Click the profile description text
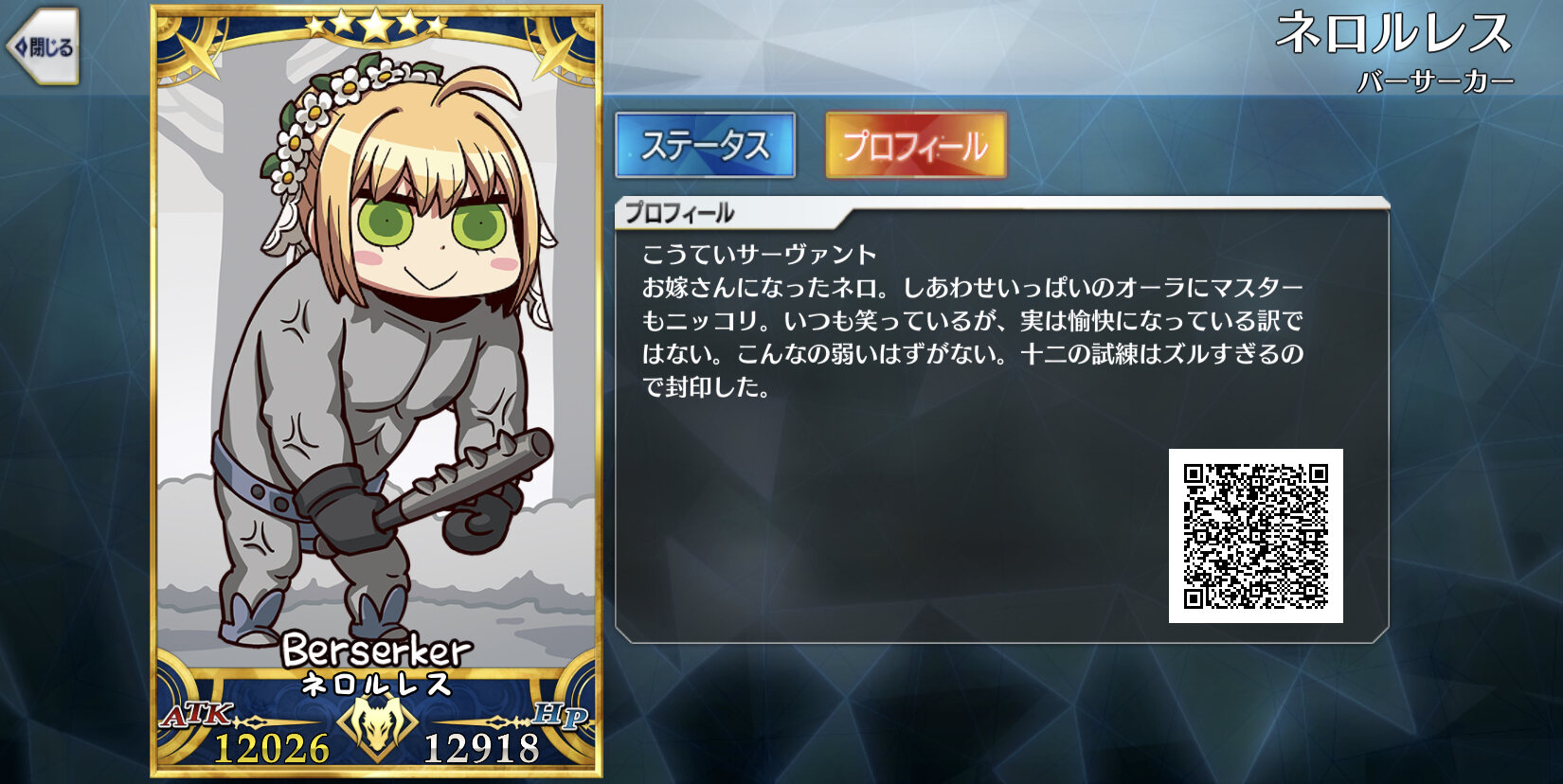Image resolution: width=1563 pixels, height=784 pixels. tap(973, 320)
